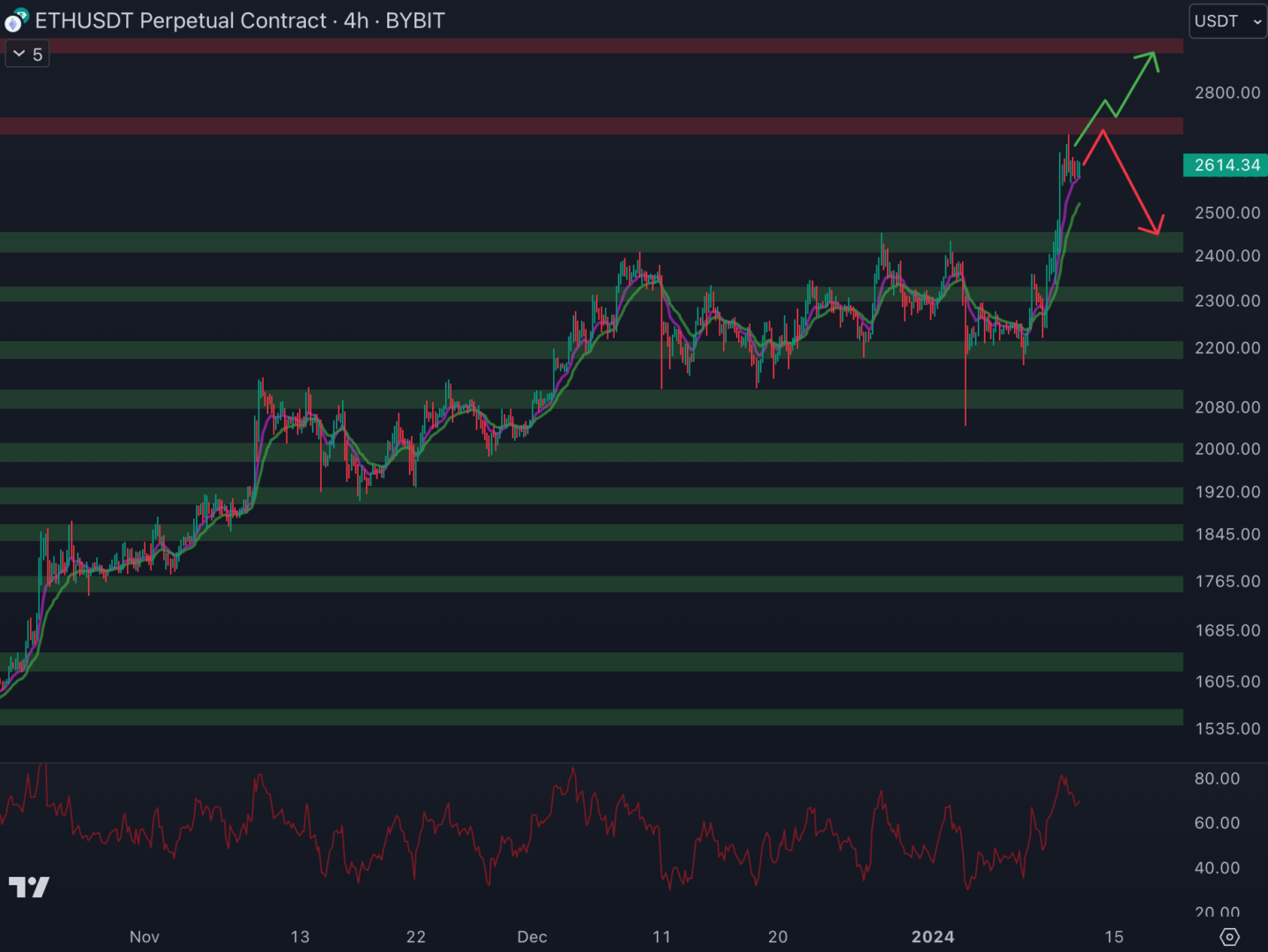Open the USDT currency dropdown
1268x952 pixels.
[x=1227, y=21]
